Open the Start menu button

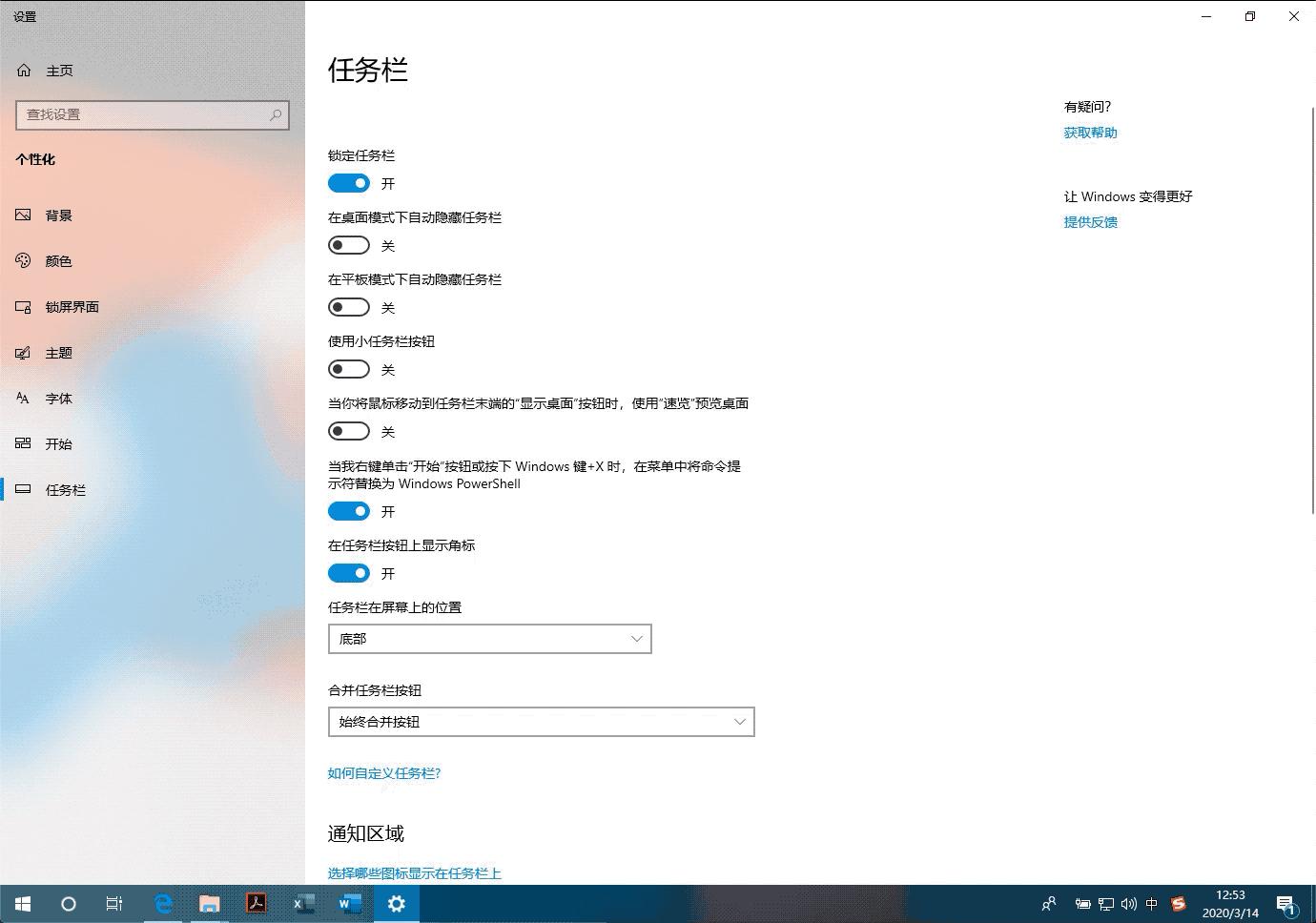click(x=22, y=903)
